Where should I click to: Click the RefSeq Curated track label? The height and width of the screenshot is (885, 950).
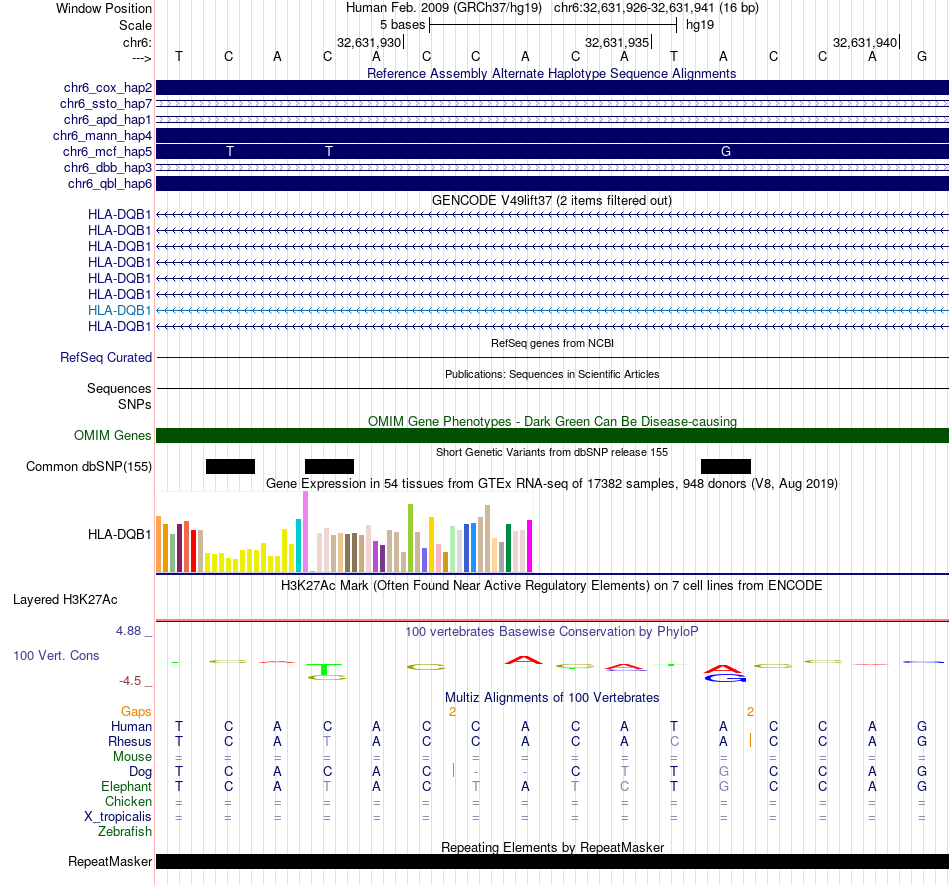click(x=106, y=357)
